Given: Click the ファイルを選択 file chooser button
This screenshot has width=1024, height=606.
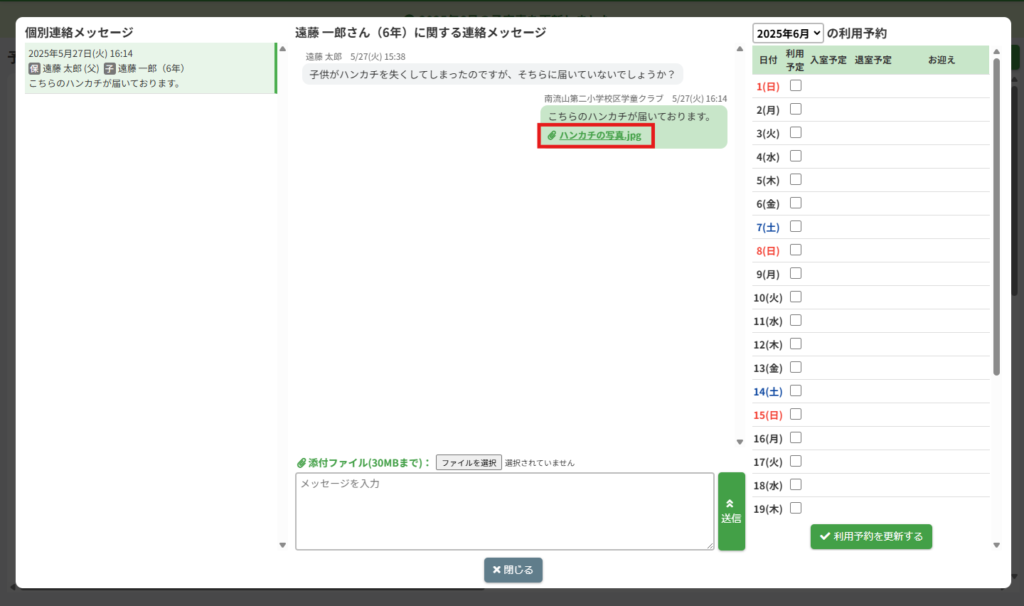Looking at the screenshot, I should point(468,463).
